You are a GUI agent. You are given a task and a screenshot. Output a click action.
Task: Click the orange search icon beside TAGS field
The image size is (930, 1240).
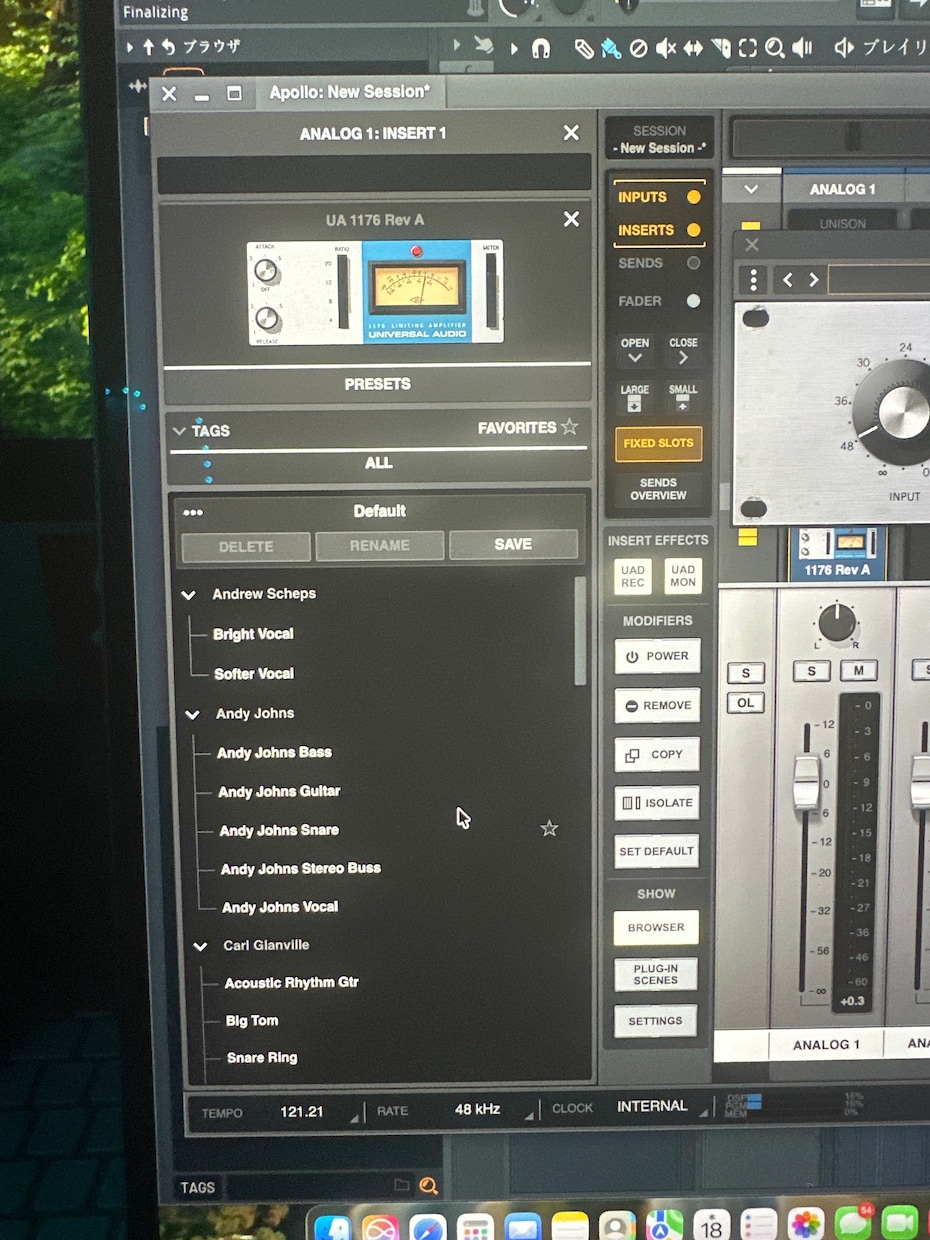pos(428,1186)
